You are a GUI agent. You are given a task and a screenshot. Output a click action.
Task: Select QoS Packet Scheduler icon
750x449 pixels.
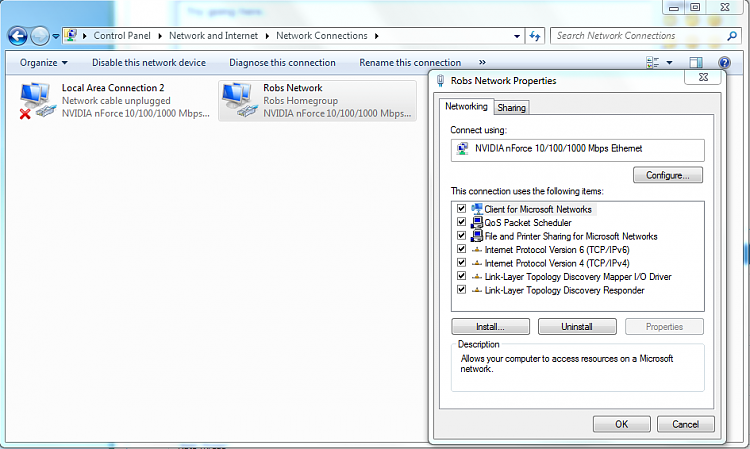coord(477,222)
